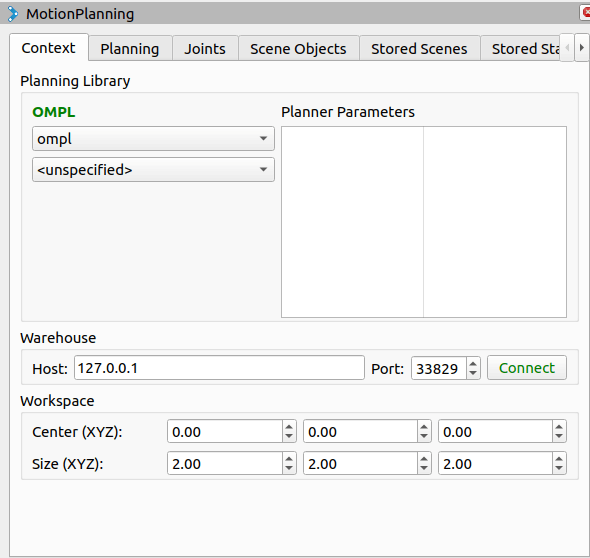Increase Center X value with up arrow
Screen dimensions: 590x558
click(289, 427)
